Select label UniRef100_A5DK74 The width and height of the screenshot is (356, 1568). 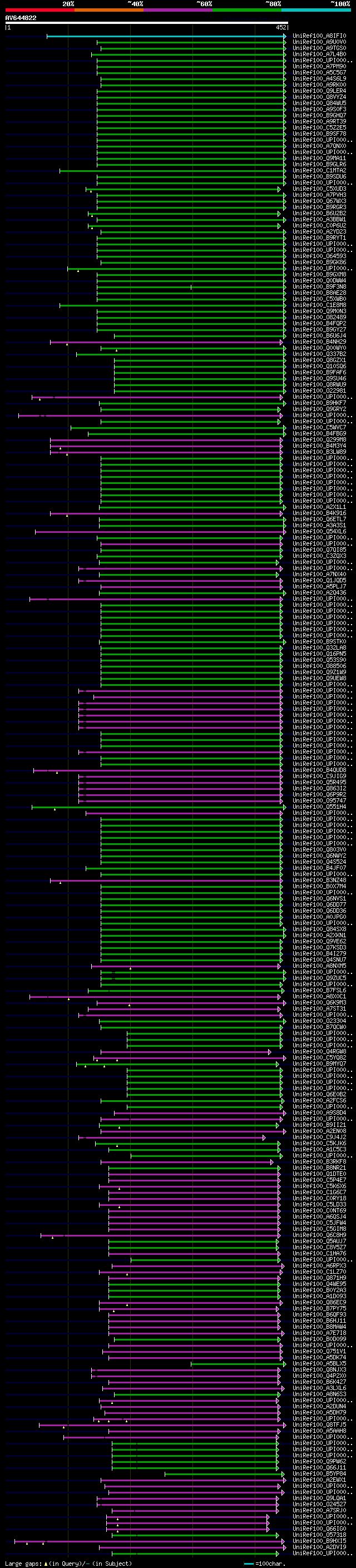tap(319, 1357)
